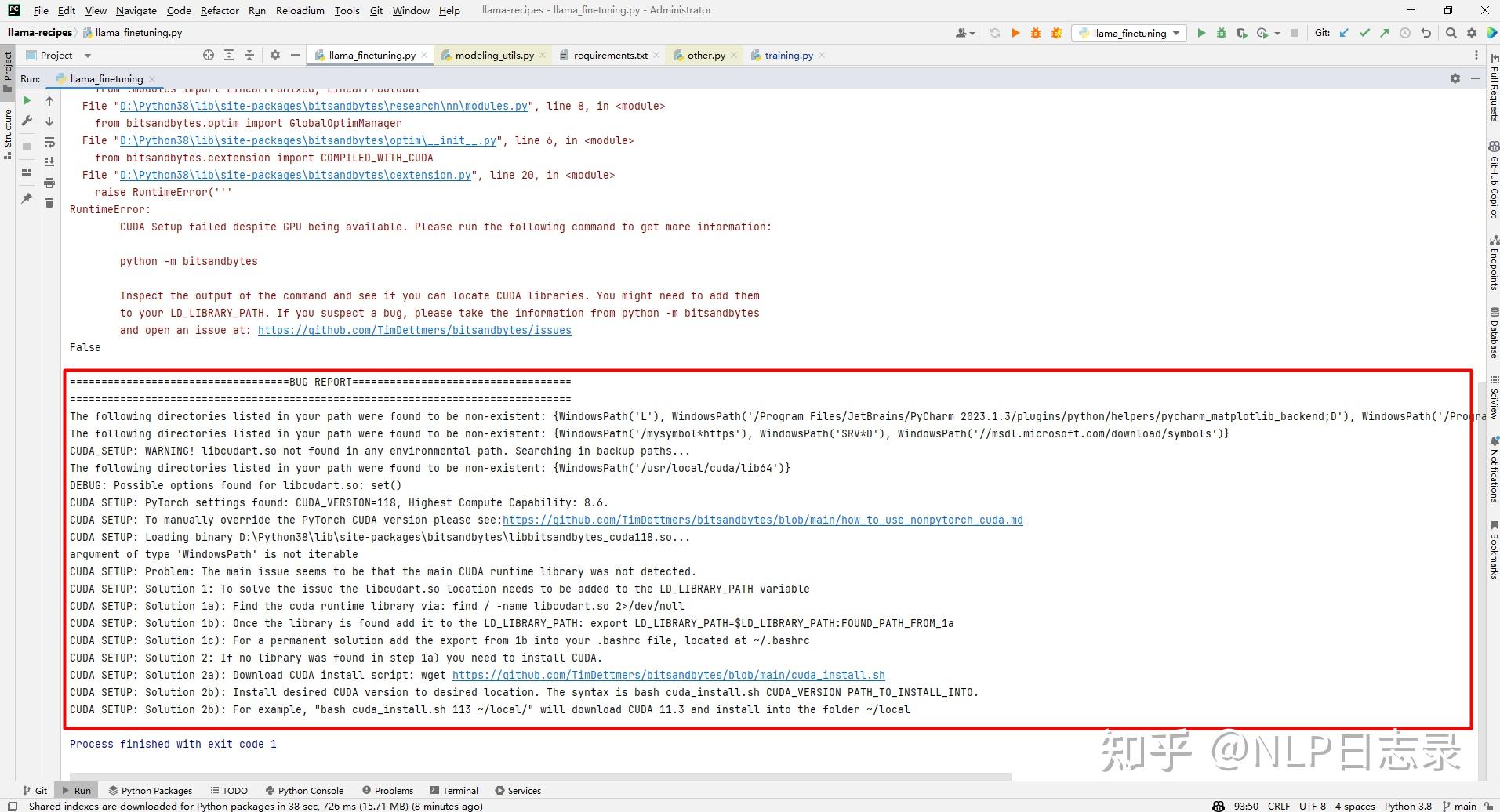
Task: Open how_to_use_nonpytorch_cuda.md link
Action: 762,520
